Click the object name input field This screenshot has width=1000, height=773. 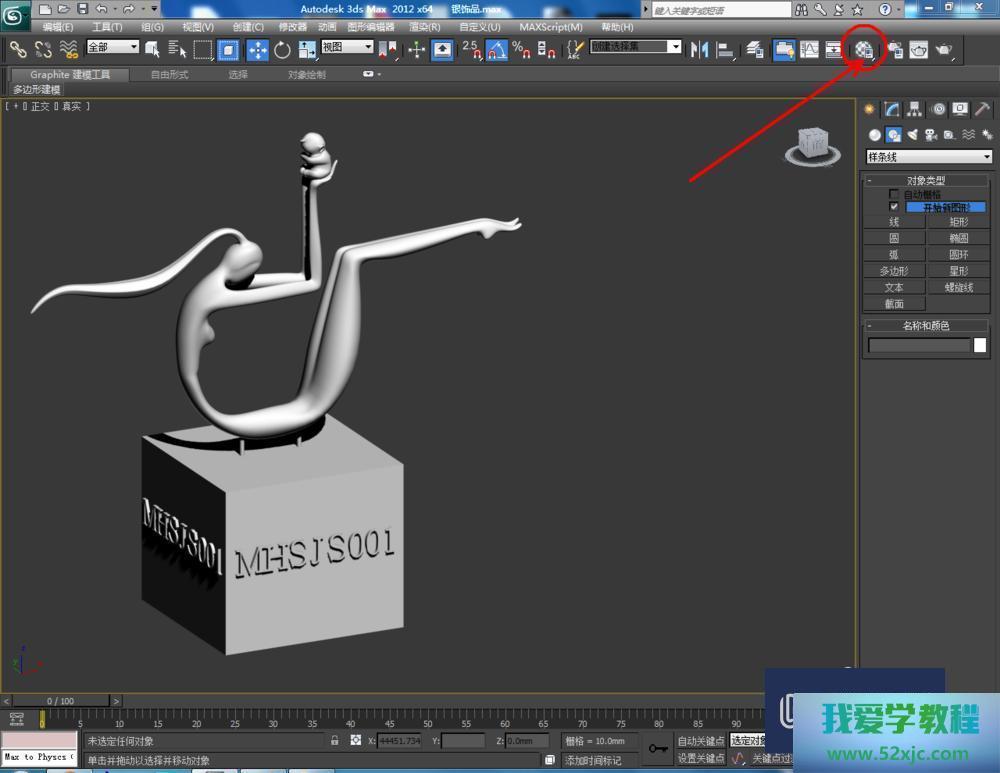pos(919,345)
